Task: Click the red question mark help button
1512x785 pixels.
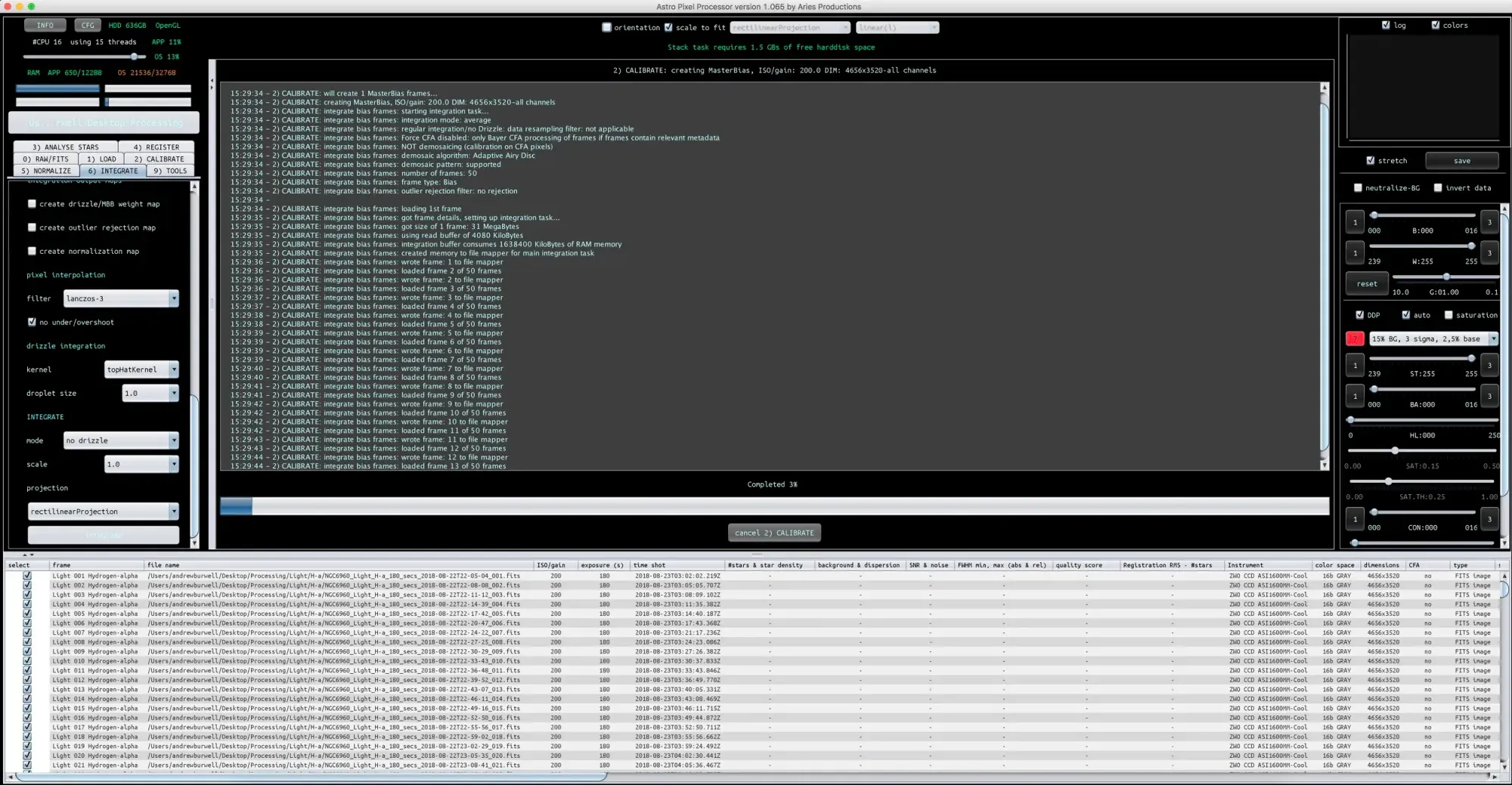Action: click(x=1355, y=338)
